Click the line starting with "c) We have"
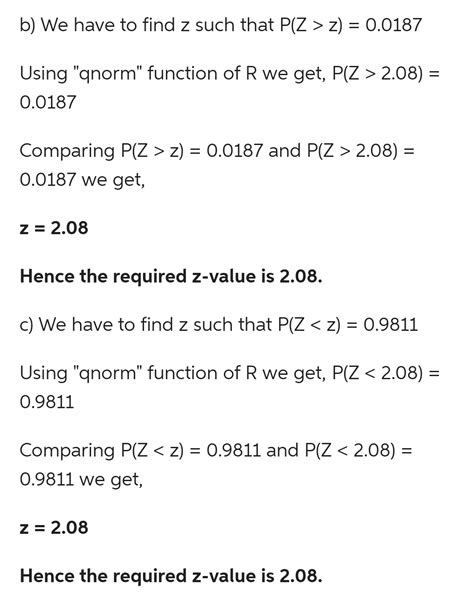This screenshot has width=474, height=598. (219, 325)
